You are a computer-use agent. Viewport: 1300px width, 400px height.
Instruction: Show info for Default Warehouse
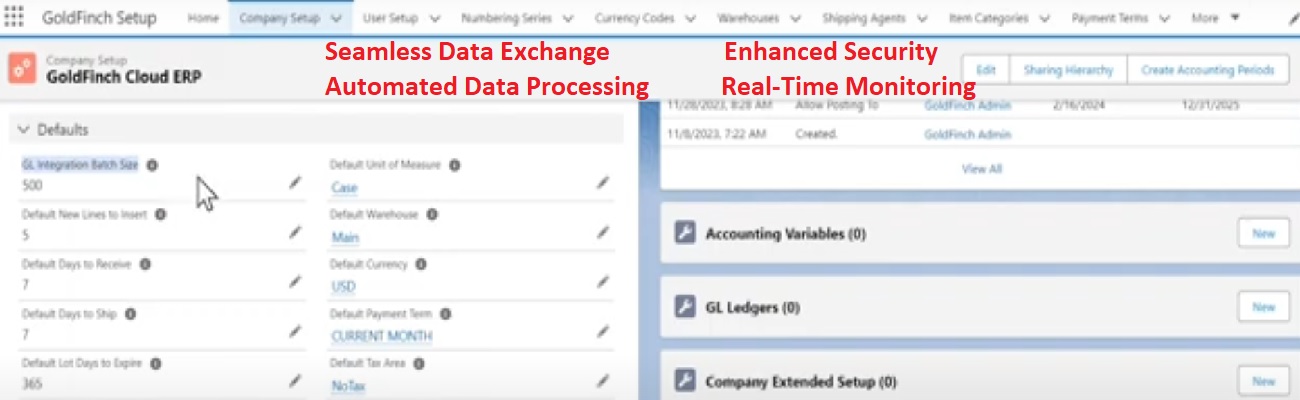pos(431,214)
